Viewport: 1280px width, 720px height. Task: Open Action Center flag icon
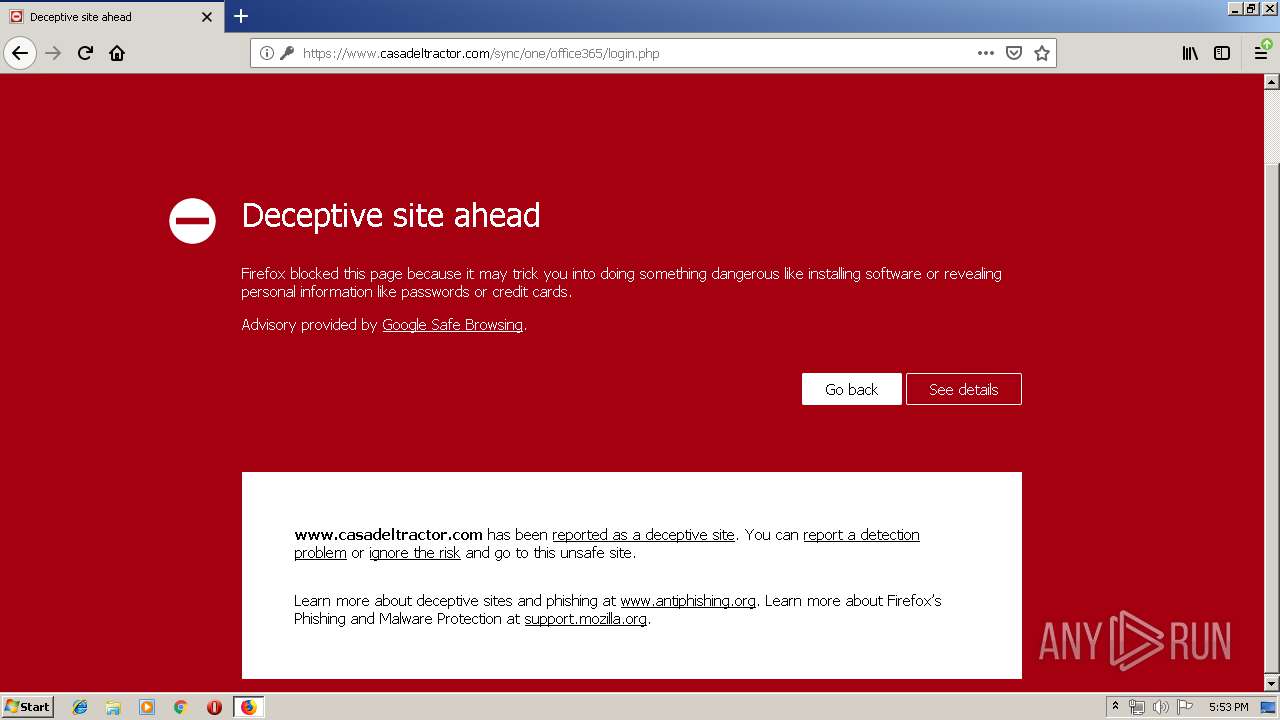click(x=1185, y=707)
